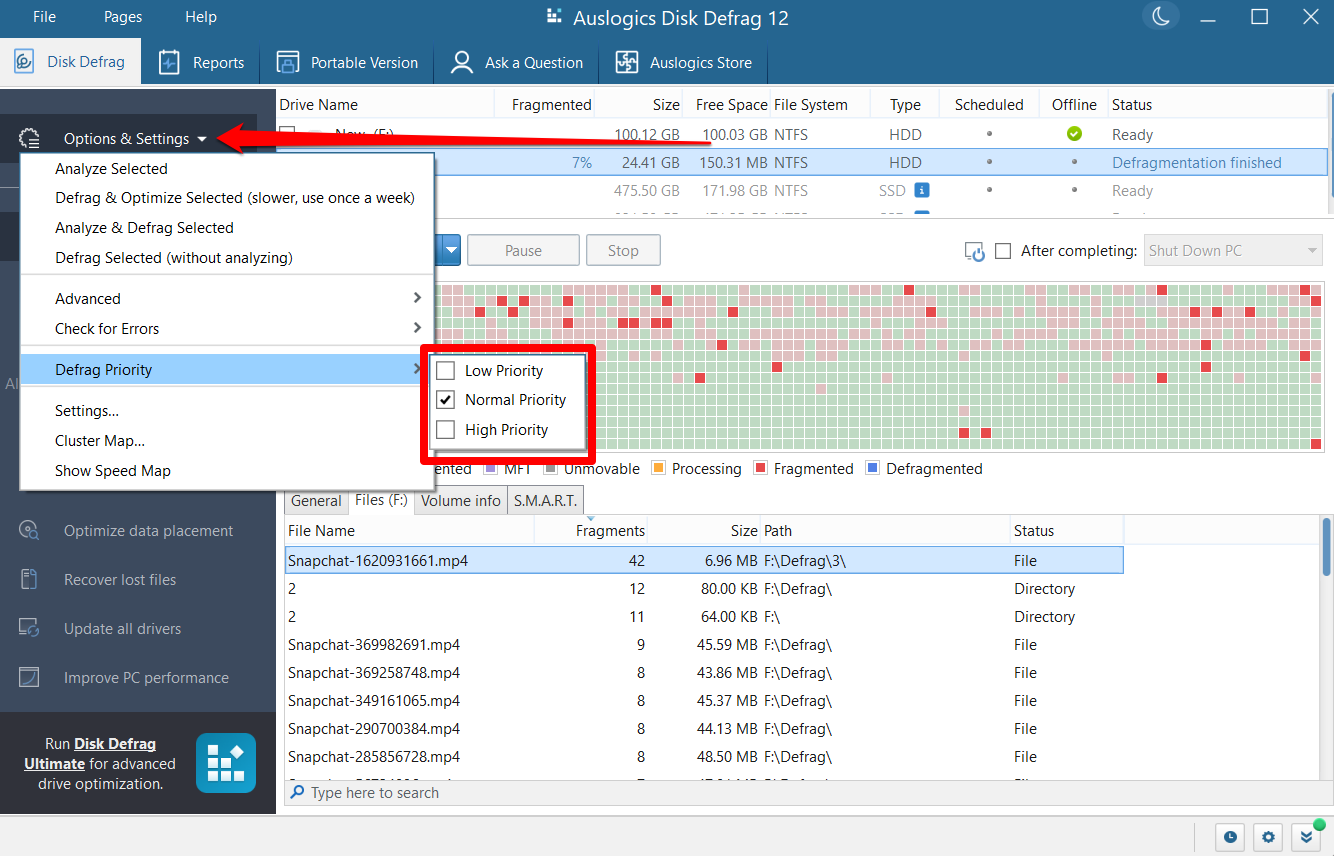Open the Options & Settings dropdown

pos(130,137)
